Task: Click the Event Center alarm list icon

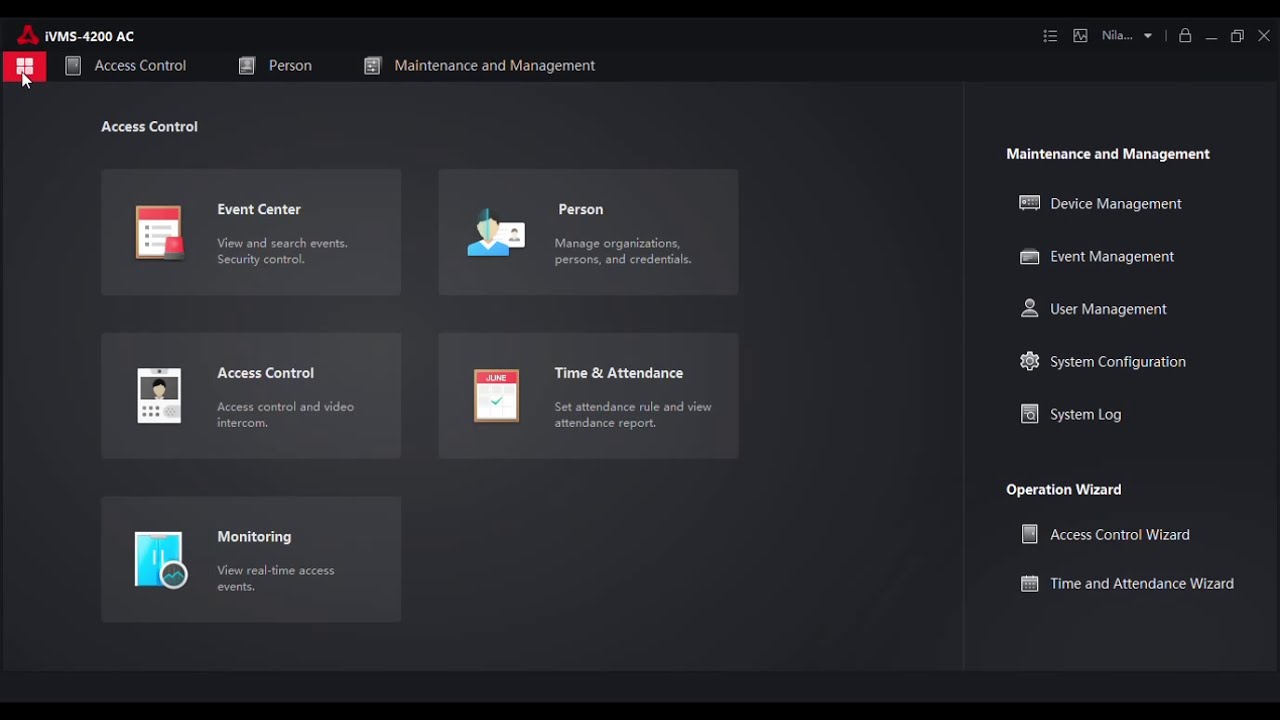Action: click(x=160, y=233)
